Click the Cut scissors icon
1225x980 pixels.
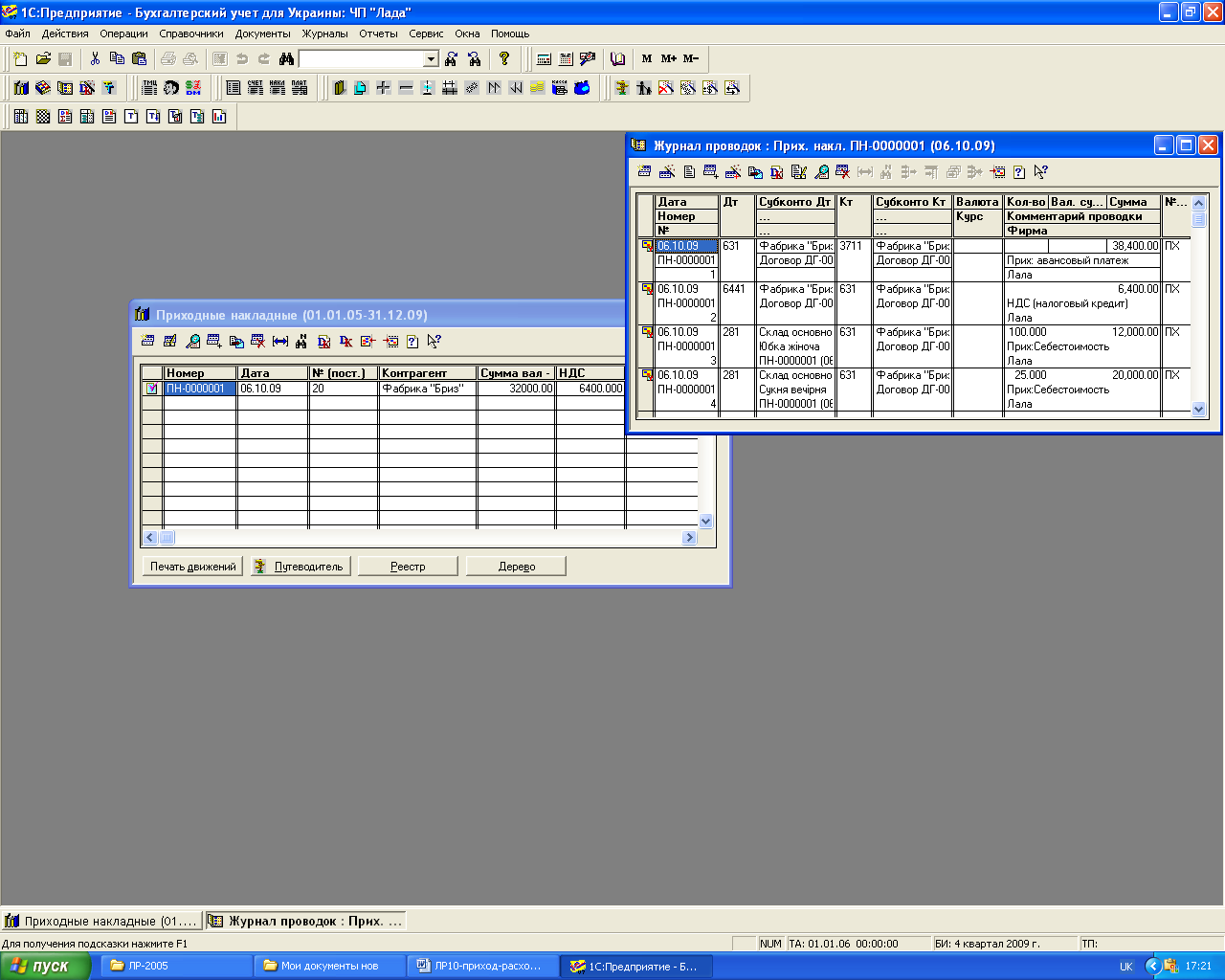pos(95,58)
